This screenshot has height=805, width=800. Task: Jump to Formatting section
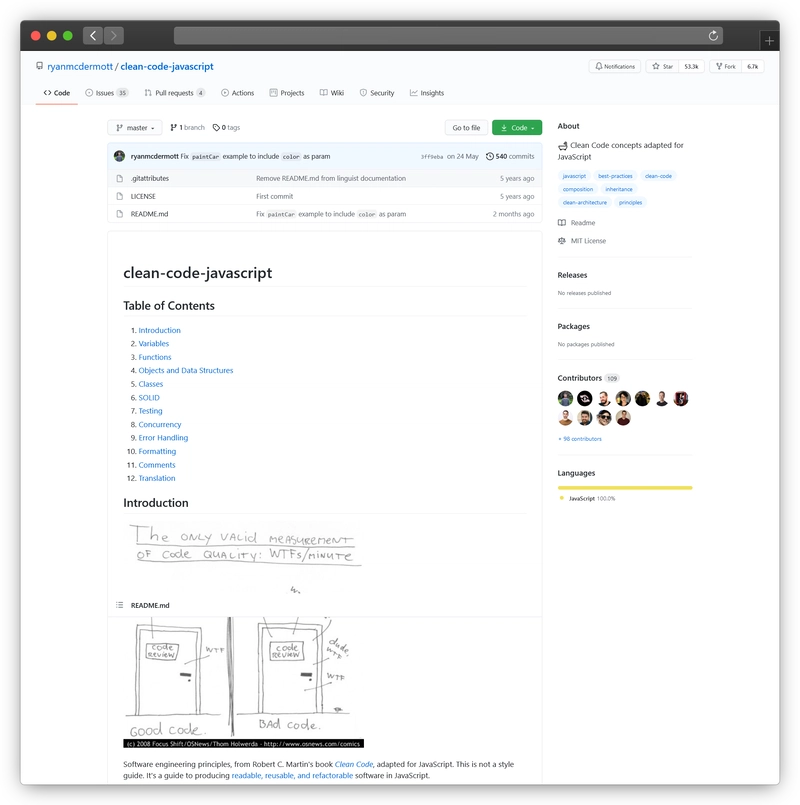(x=157, y=451)
